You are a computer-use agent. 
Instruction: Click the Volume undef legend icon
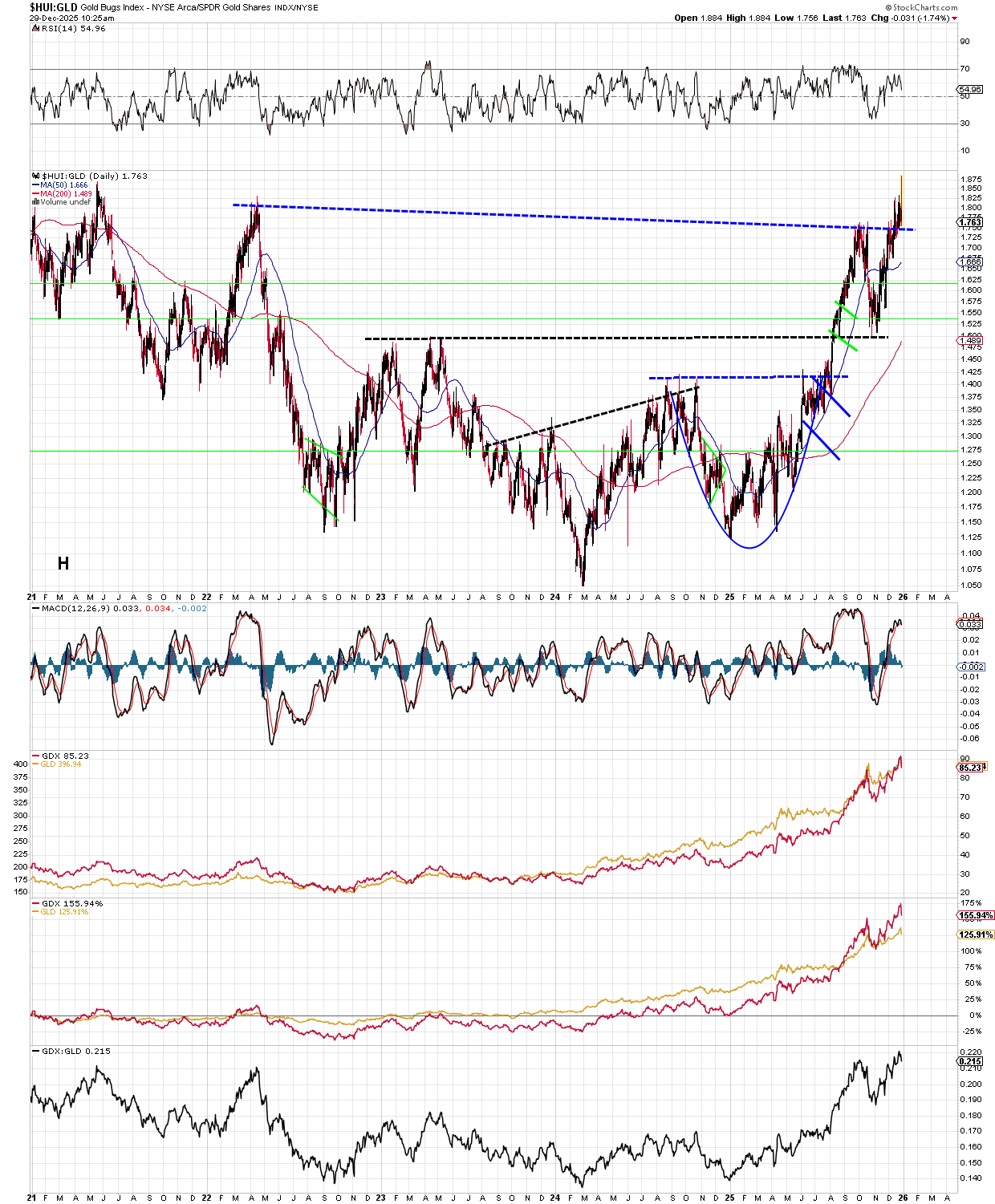35,202
